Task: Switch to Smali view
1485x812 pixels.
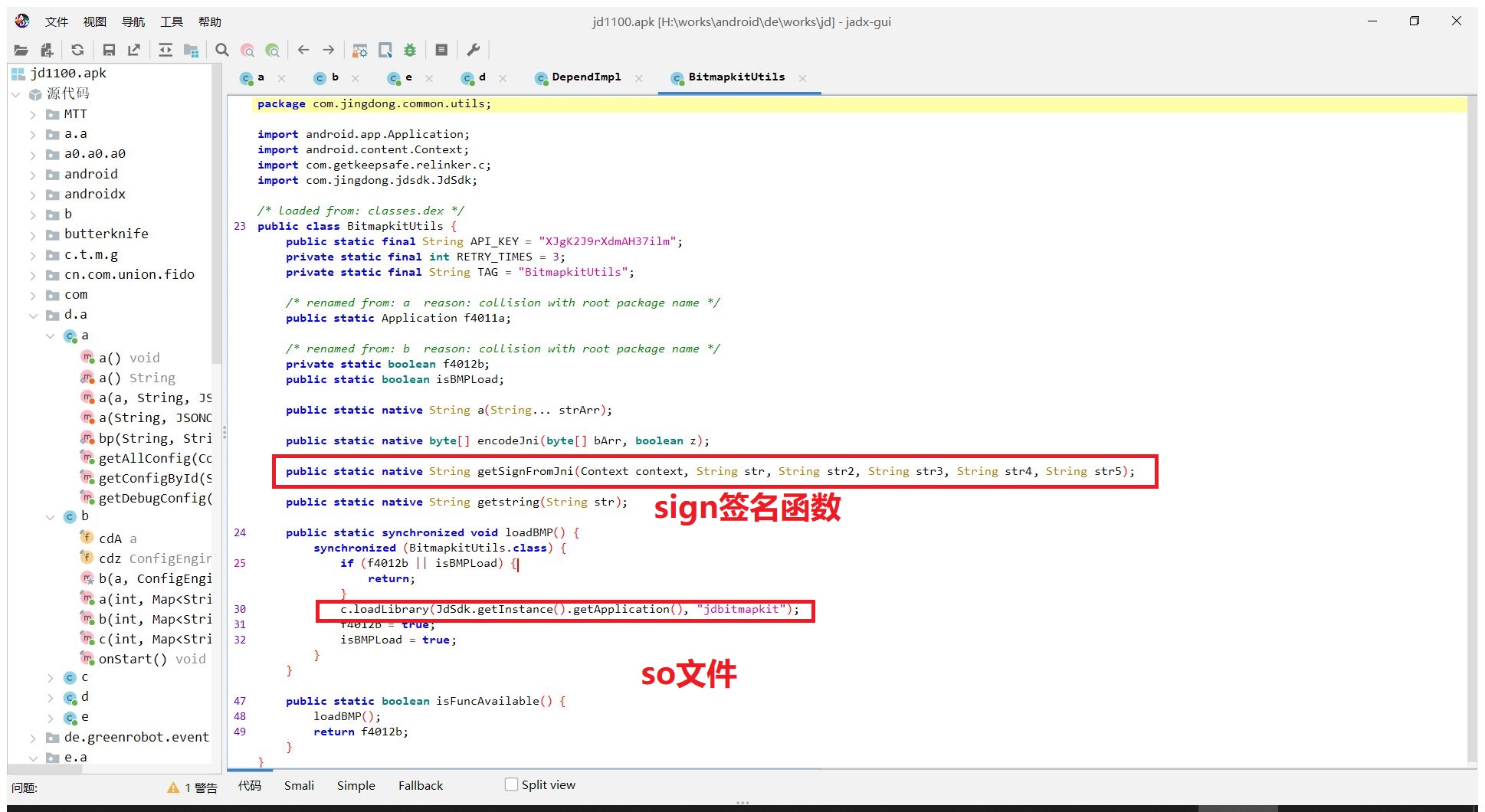Action: [299, 785]
